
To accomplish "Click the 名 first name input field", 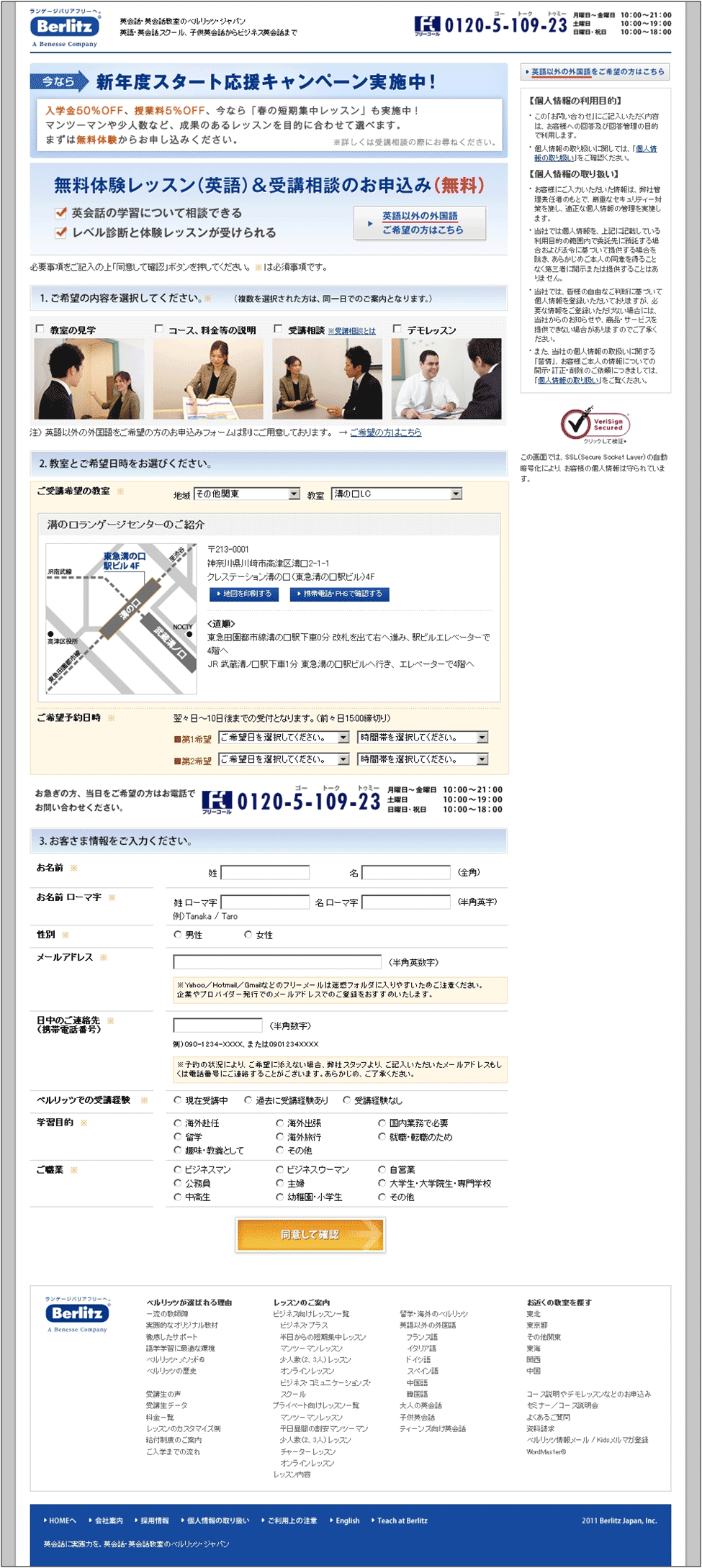I will pos(406,873).
